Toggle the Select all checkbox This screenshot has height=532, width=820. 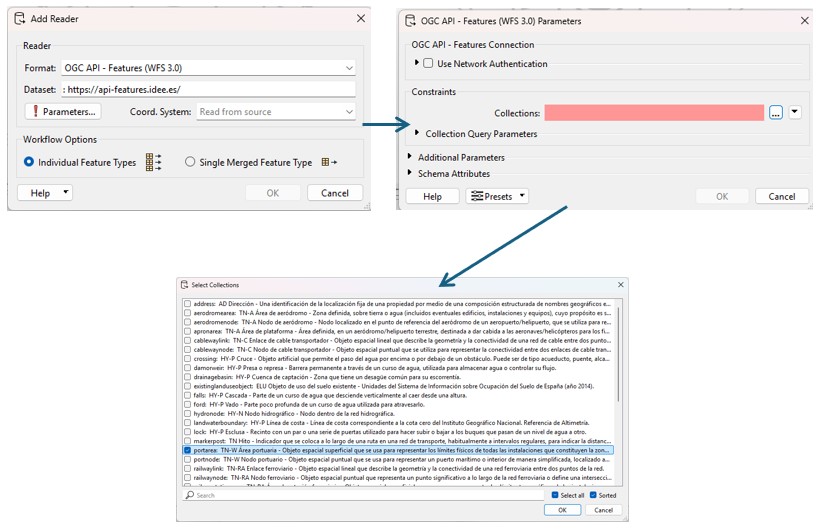click(556, 495)
